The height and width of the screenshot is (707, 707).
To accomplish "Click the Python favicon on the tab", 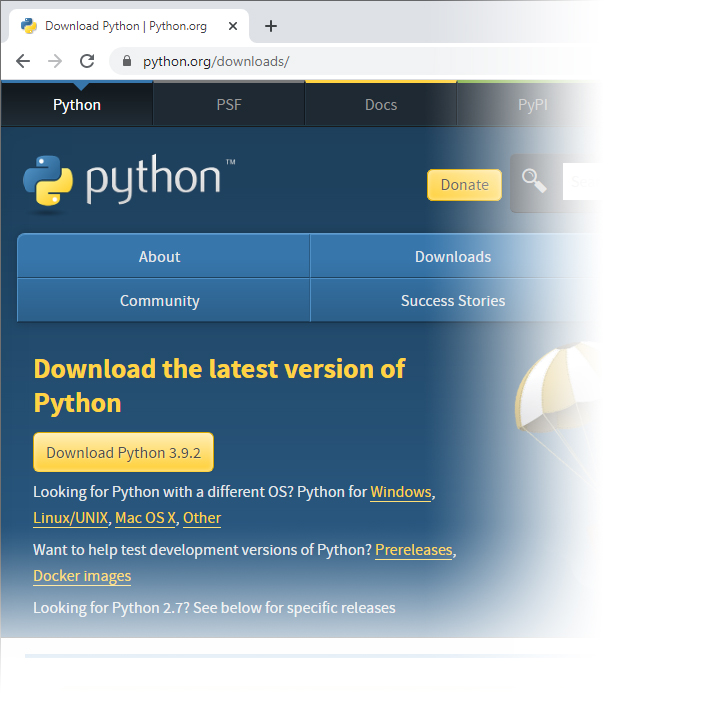I will pyautogui.click(x=29, y=26).
